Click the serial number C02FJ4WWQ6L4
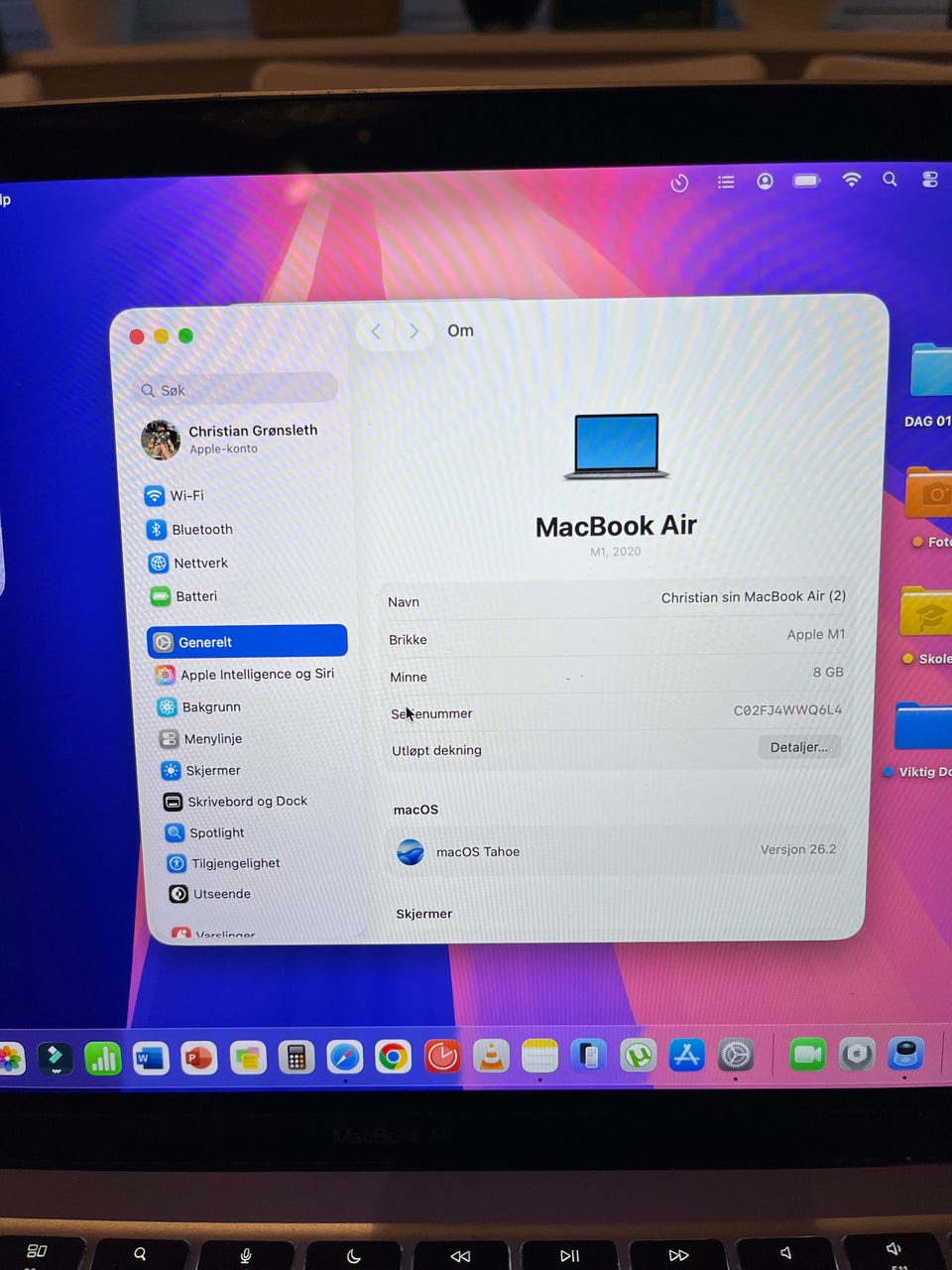 coord(787,709)
